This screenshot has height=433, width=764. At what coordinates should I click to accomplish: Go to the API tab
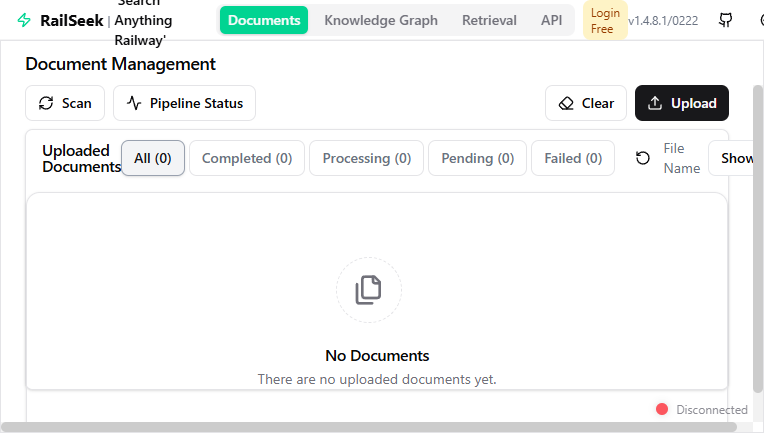pyautogui.click(x=551, y=20)
